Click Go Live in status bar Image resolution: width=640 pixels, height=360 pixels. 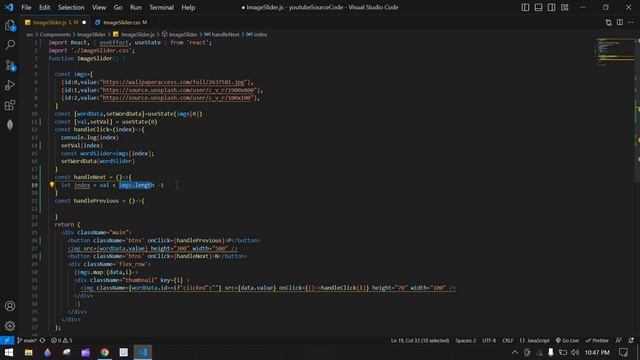point(567,340)
